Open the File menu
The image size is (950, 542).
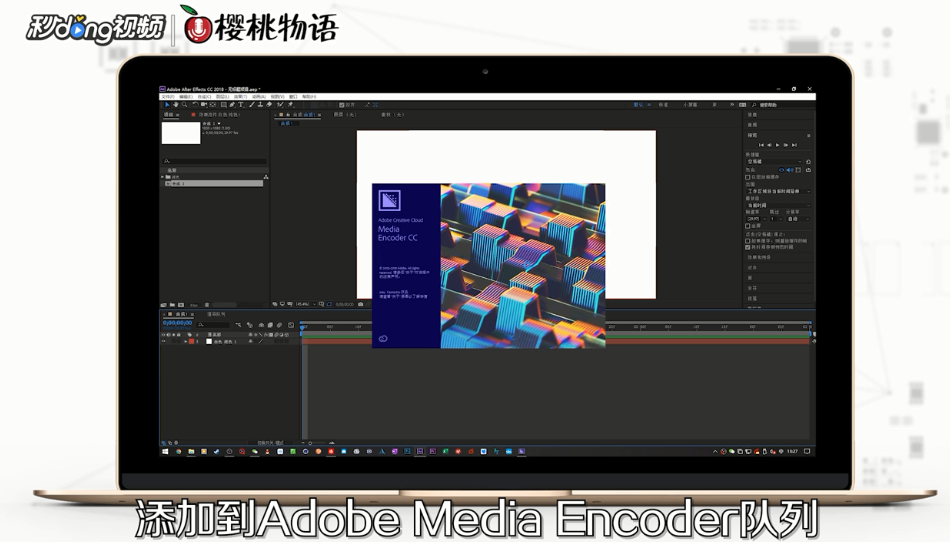tap(168, 96)
